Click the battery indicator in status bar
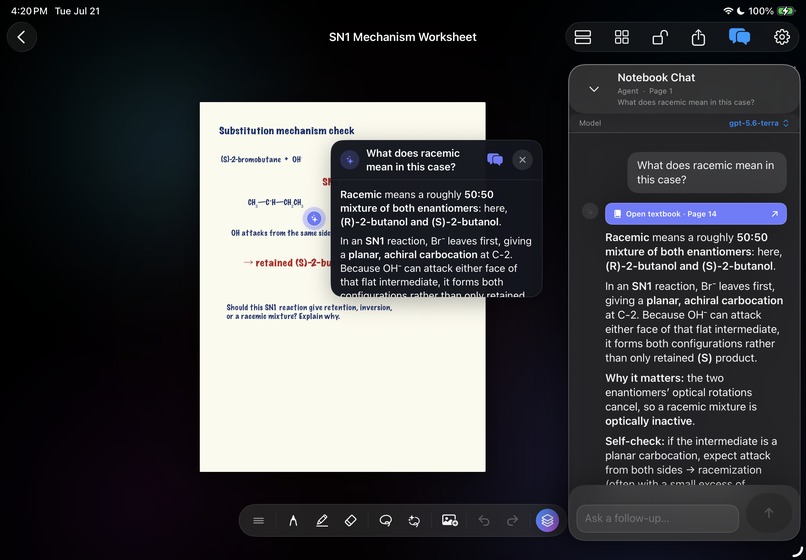The height and width of the screenshot is (560, 806). tap(785, 11)
